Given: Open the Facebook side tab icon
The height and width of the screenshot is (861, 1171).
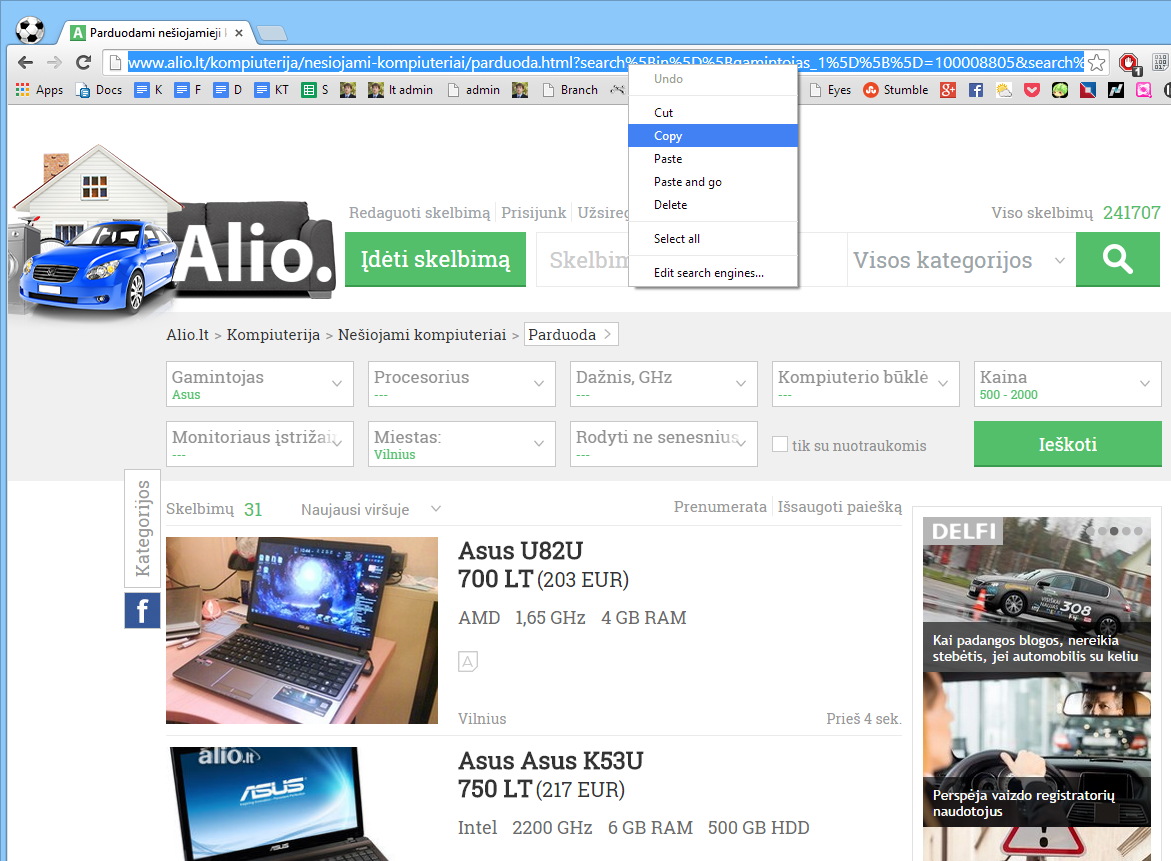Looking at the screenshot, I should tap(142, 611).
